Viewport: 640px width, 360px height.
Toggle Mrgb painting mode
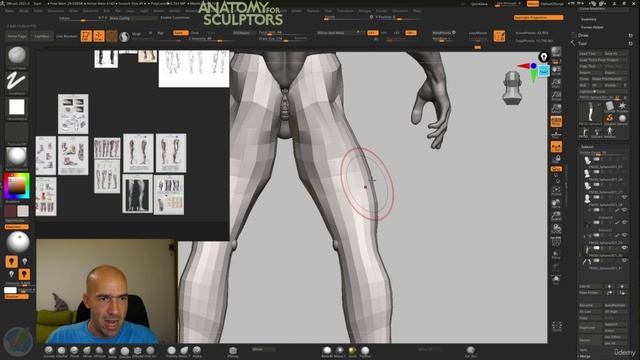coord(136,33)
